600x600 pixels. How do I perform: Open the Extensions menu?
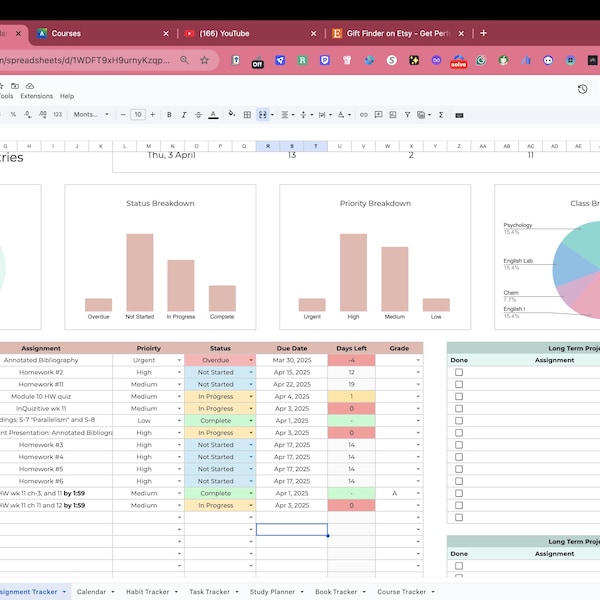coord(37,96)
